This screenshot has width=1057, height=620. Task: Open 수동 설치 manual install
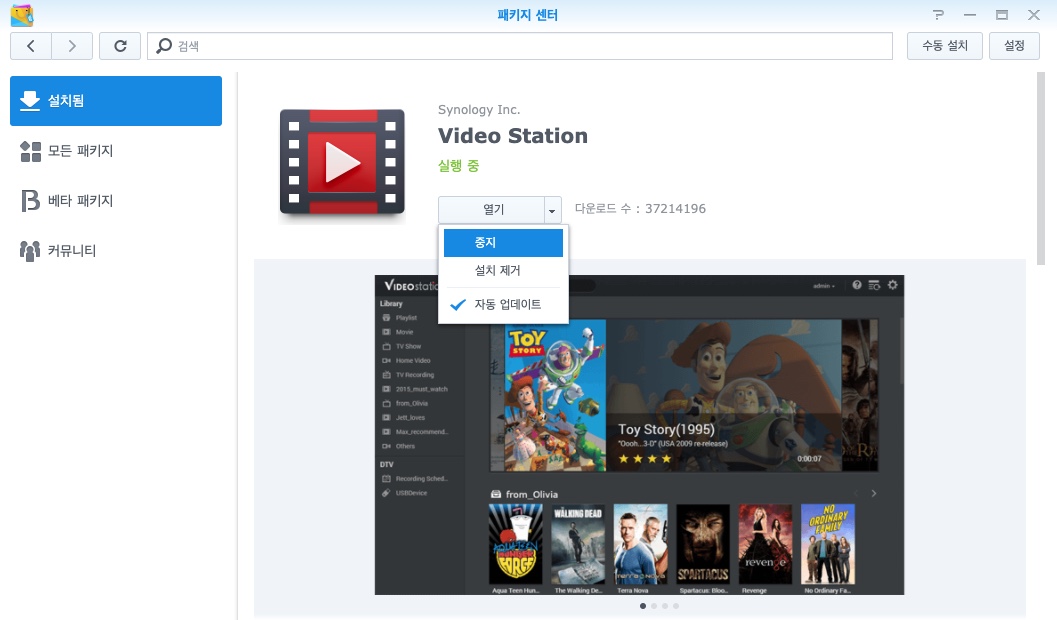pyautogui.click(x=944, y=46)
